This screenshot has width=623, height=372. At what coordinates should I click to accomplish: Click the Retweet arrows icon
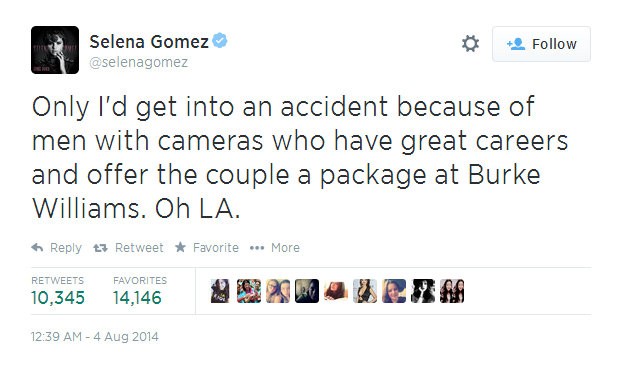pos(100,248)
